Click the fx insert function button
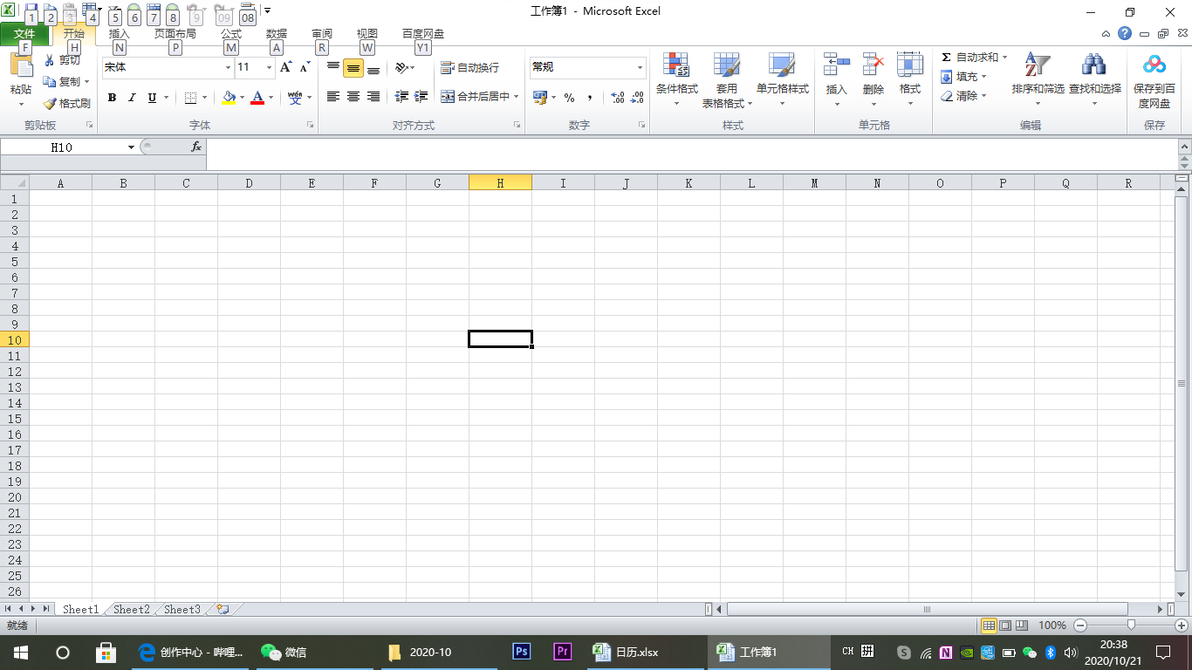This screenshot has height=670, width=1192. (x=196, y=147)
